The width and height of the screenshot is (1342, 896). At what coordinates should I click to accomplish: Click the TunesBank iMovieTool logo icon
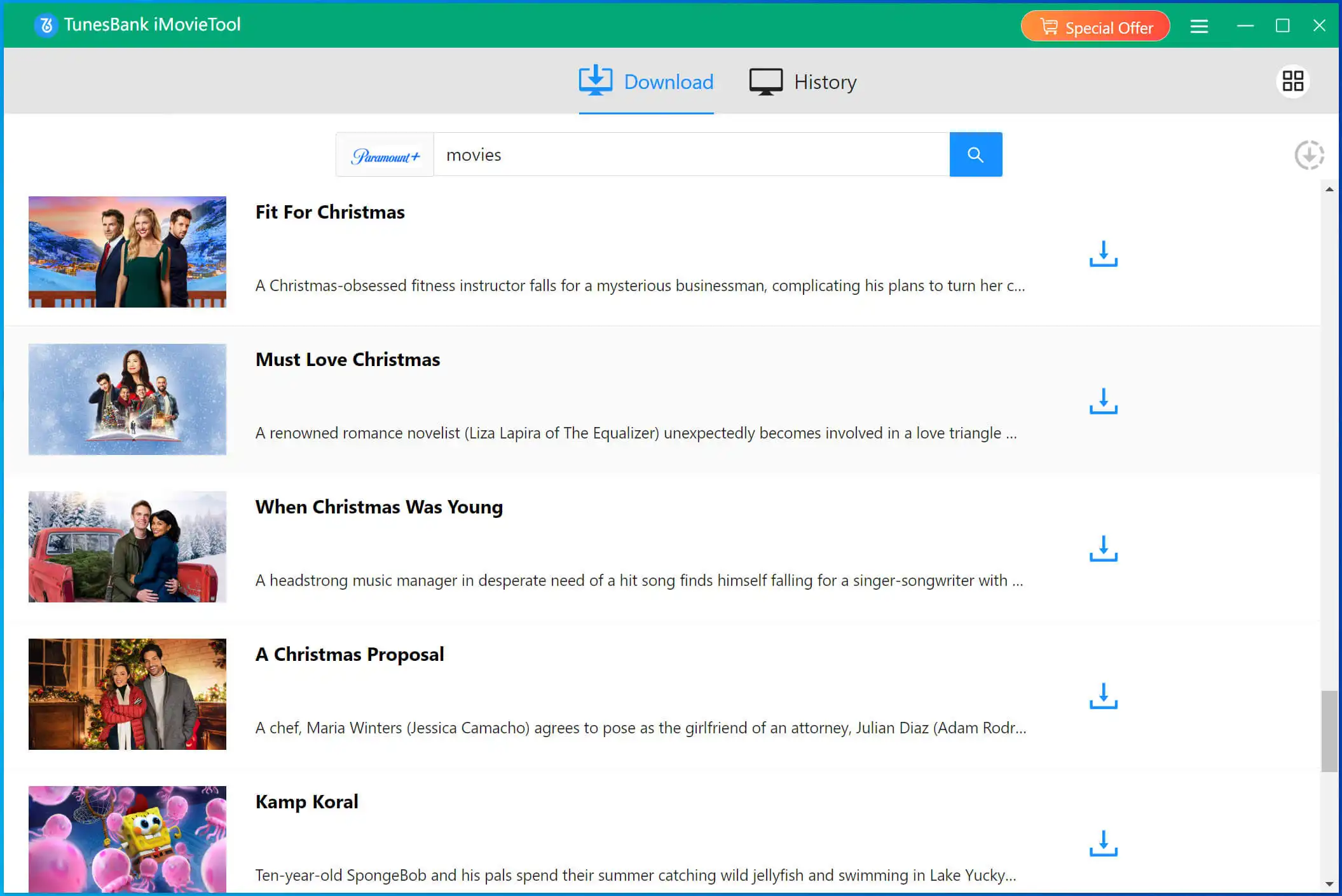46,25
